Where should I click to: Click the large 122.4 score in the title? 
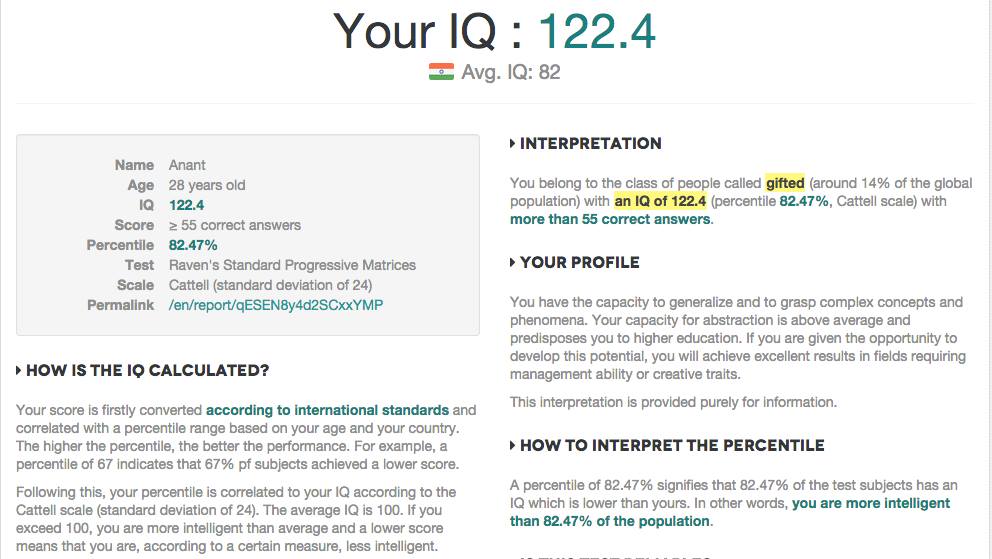click(597, 31)
